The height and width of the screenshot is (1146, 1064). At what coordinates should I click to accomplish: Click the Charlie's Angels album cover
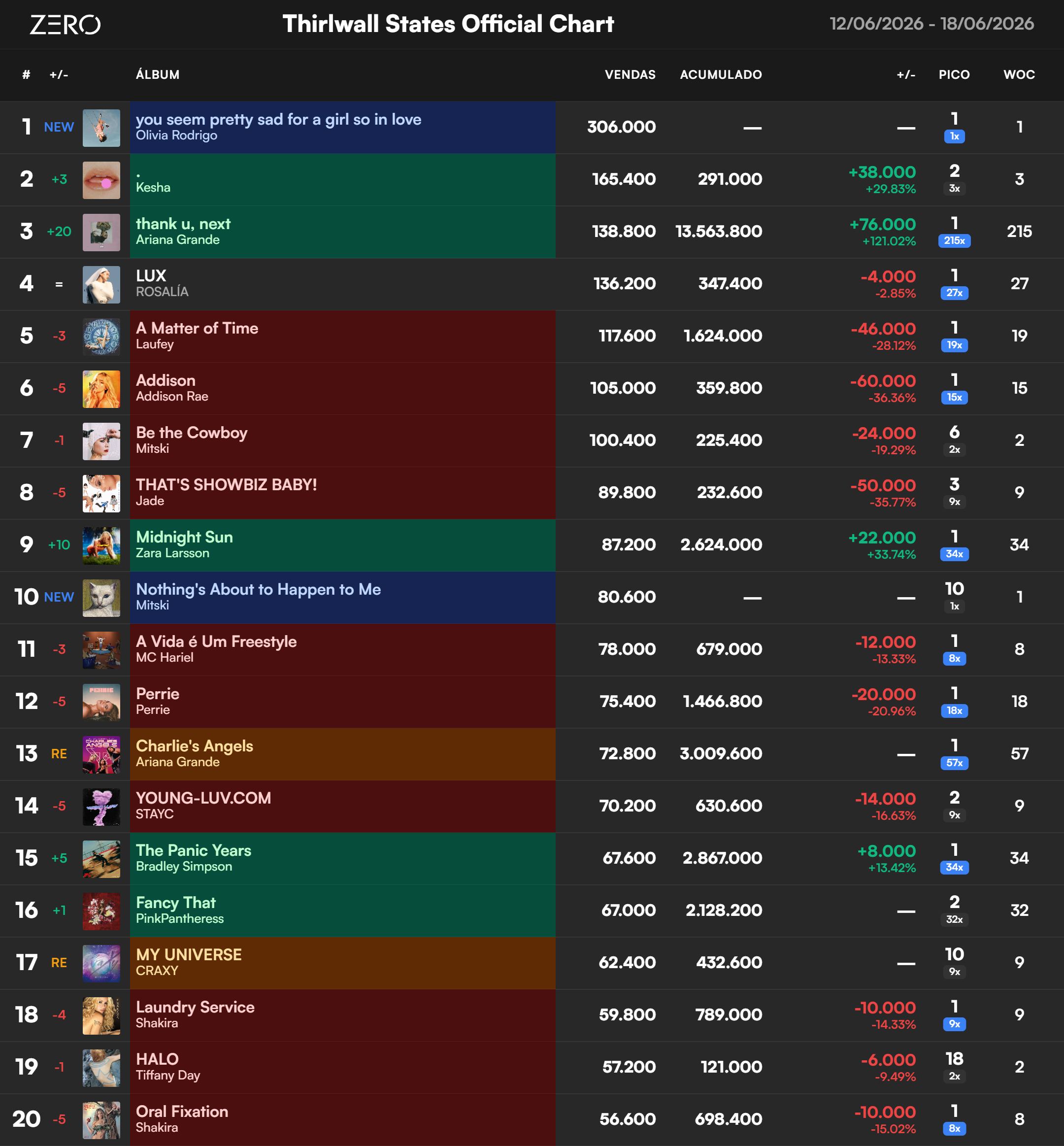tap(101, 754)
